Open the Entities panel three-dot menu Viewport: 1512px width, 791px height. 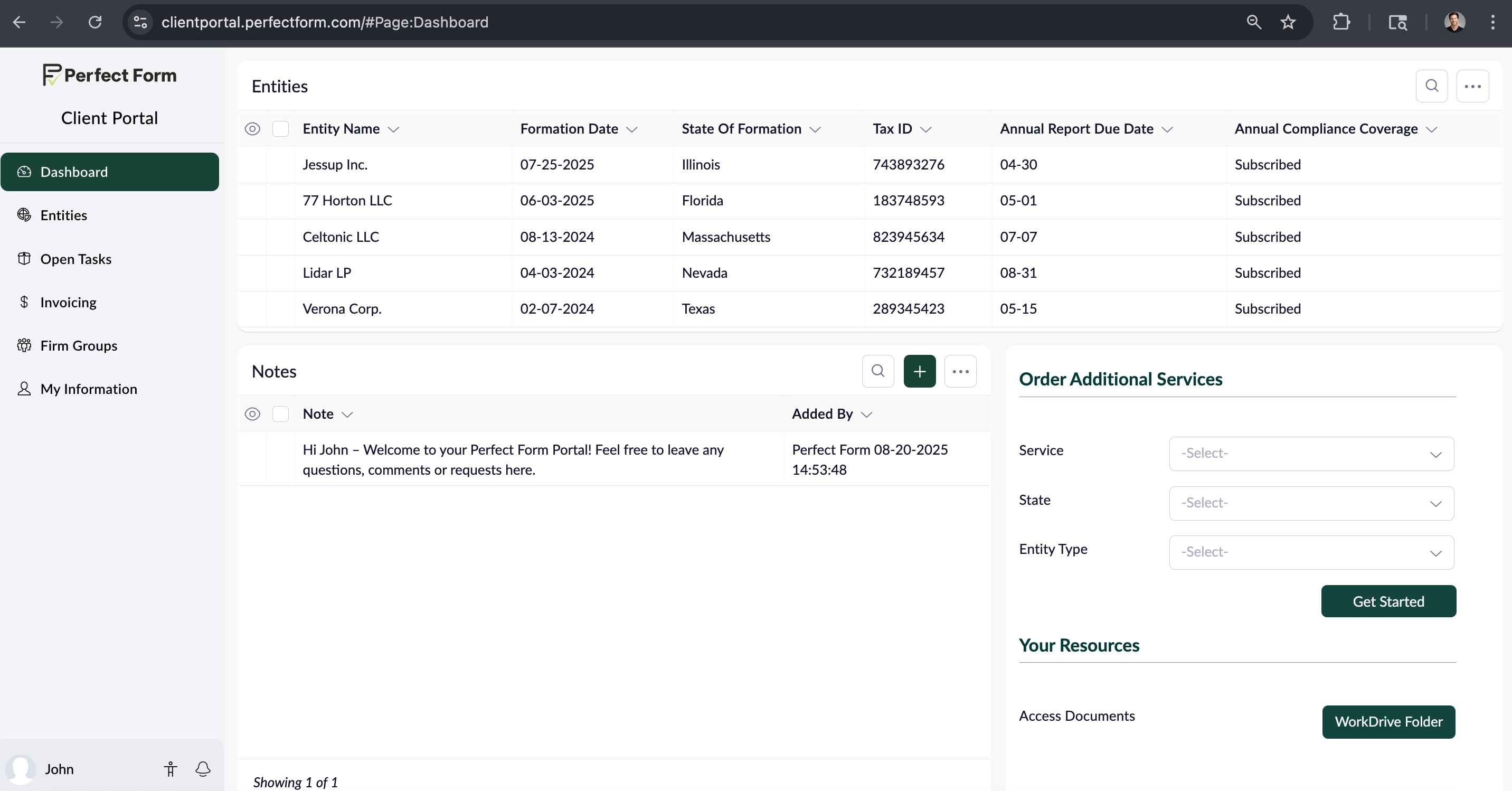tap(1472, 86)
